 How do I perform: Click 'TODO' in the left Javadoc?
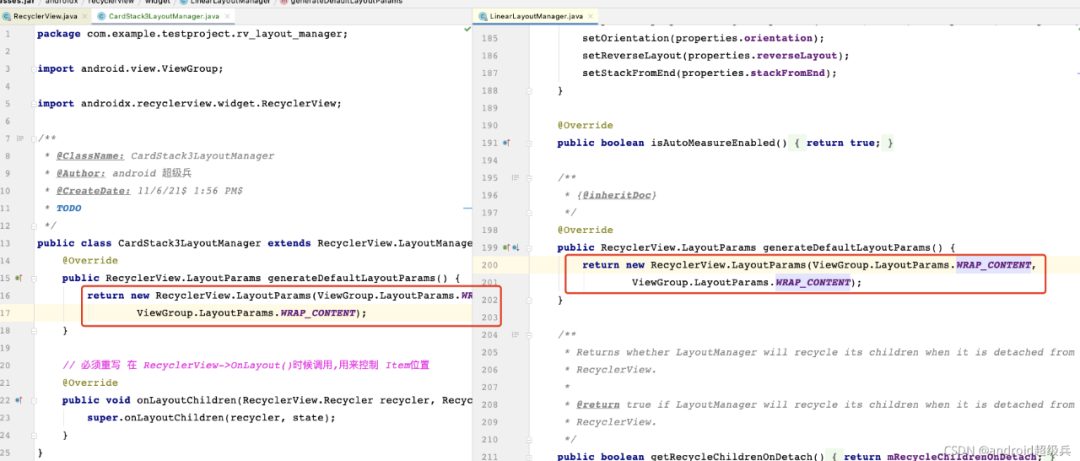(69, 208)
